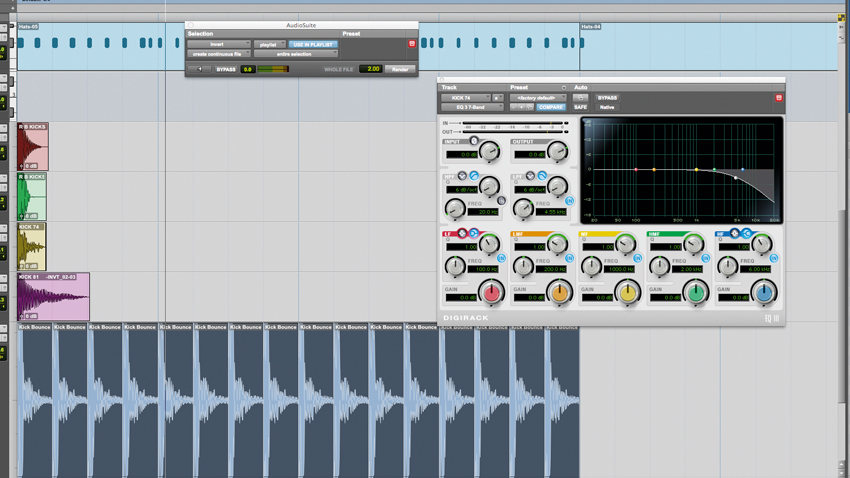Open the entire selection dropdown

pyautogui.click(x=296, y=54)
